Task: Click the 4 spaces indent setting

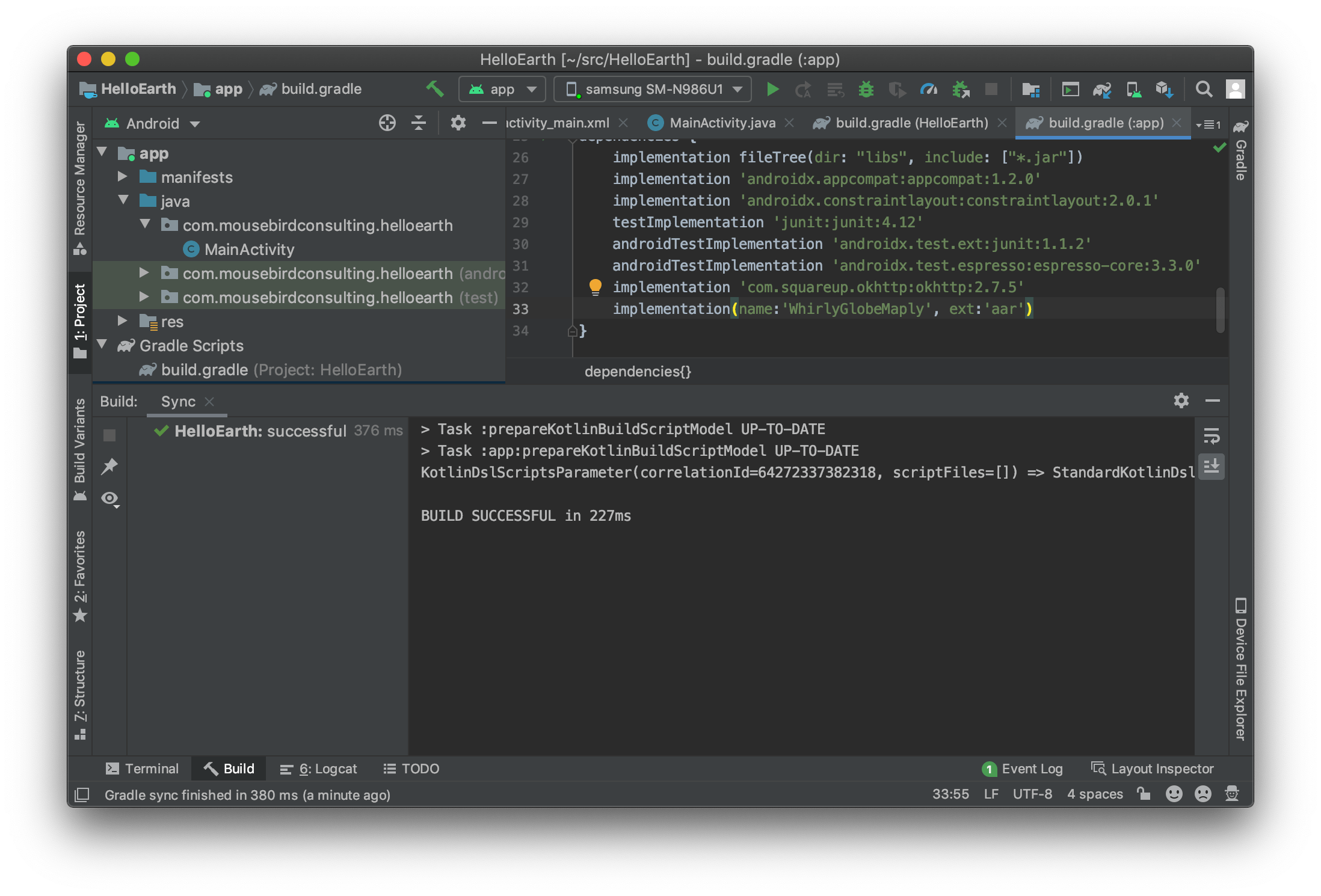Action: [x=1095, y=794]
